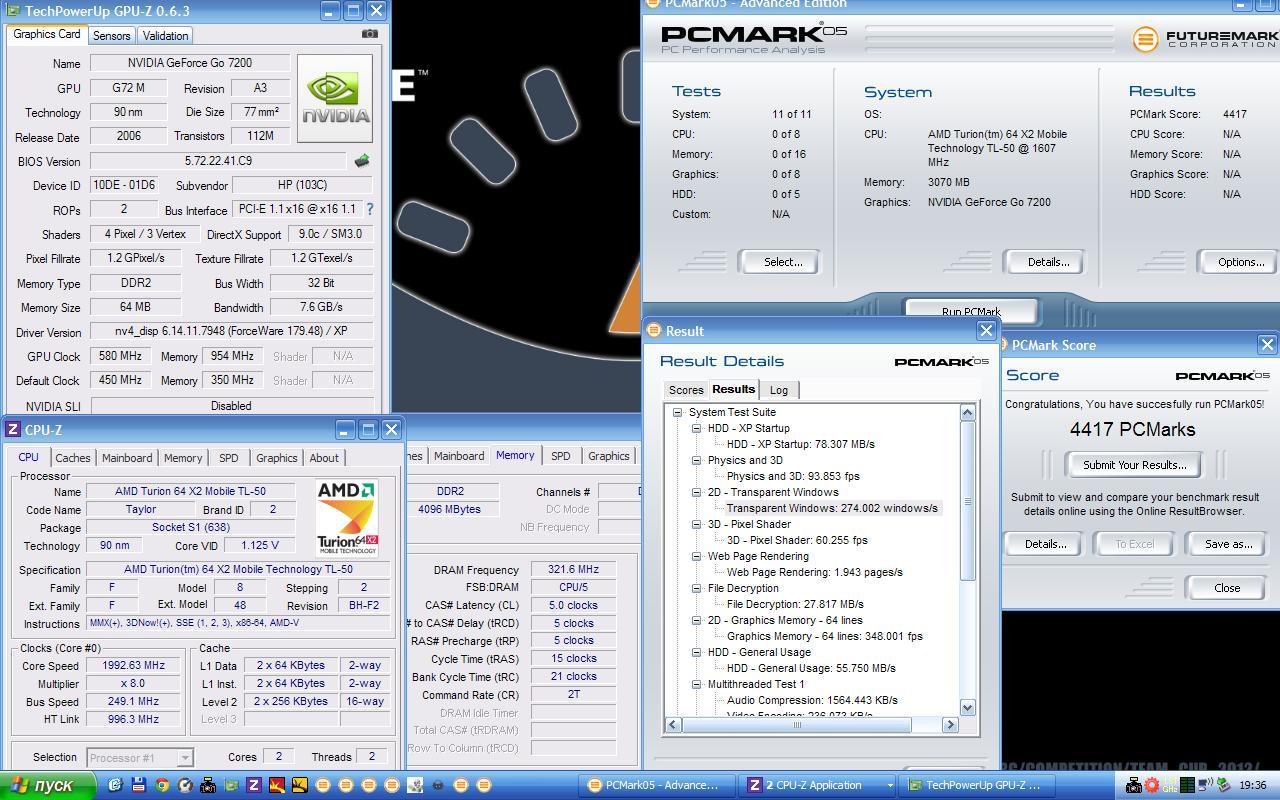Screen dimensions: 1280x800
Task: Select HDD - General Usage: 55.750 MB/s row
Action: 811,668
